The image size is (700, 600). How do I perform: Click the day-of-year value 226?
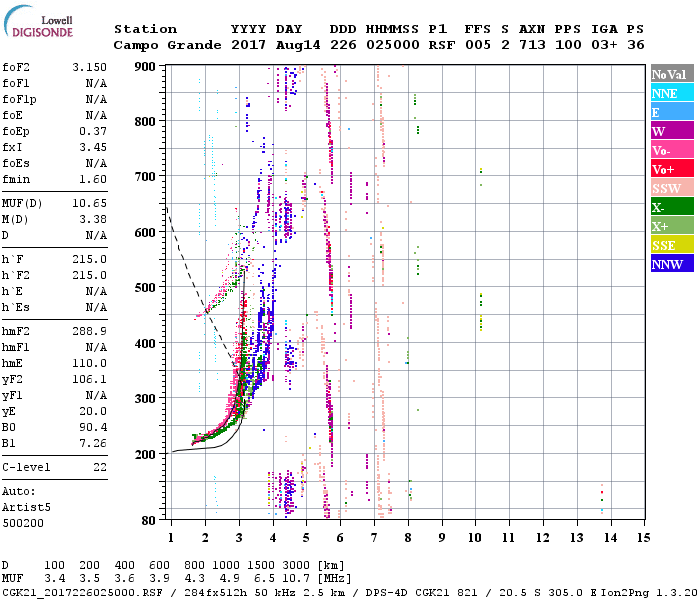[343, 45]
